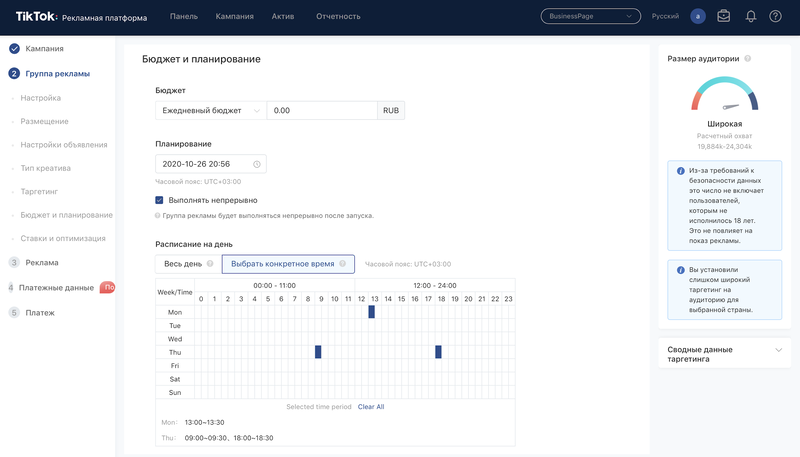Click the clock icon in date field
This screenshot has height=457, width=800.
coord(257,164)
